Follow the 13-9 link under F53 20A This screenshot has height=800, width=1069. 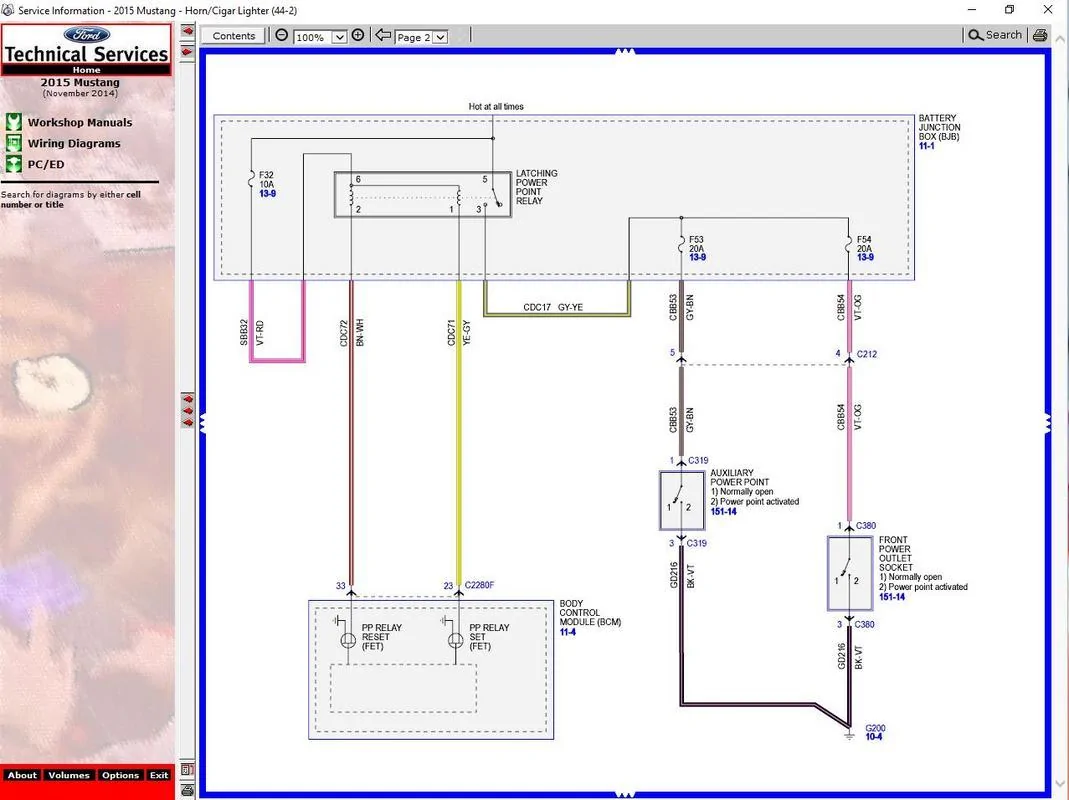click(697, 258)
